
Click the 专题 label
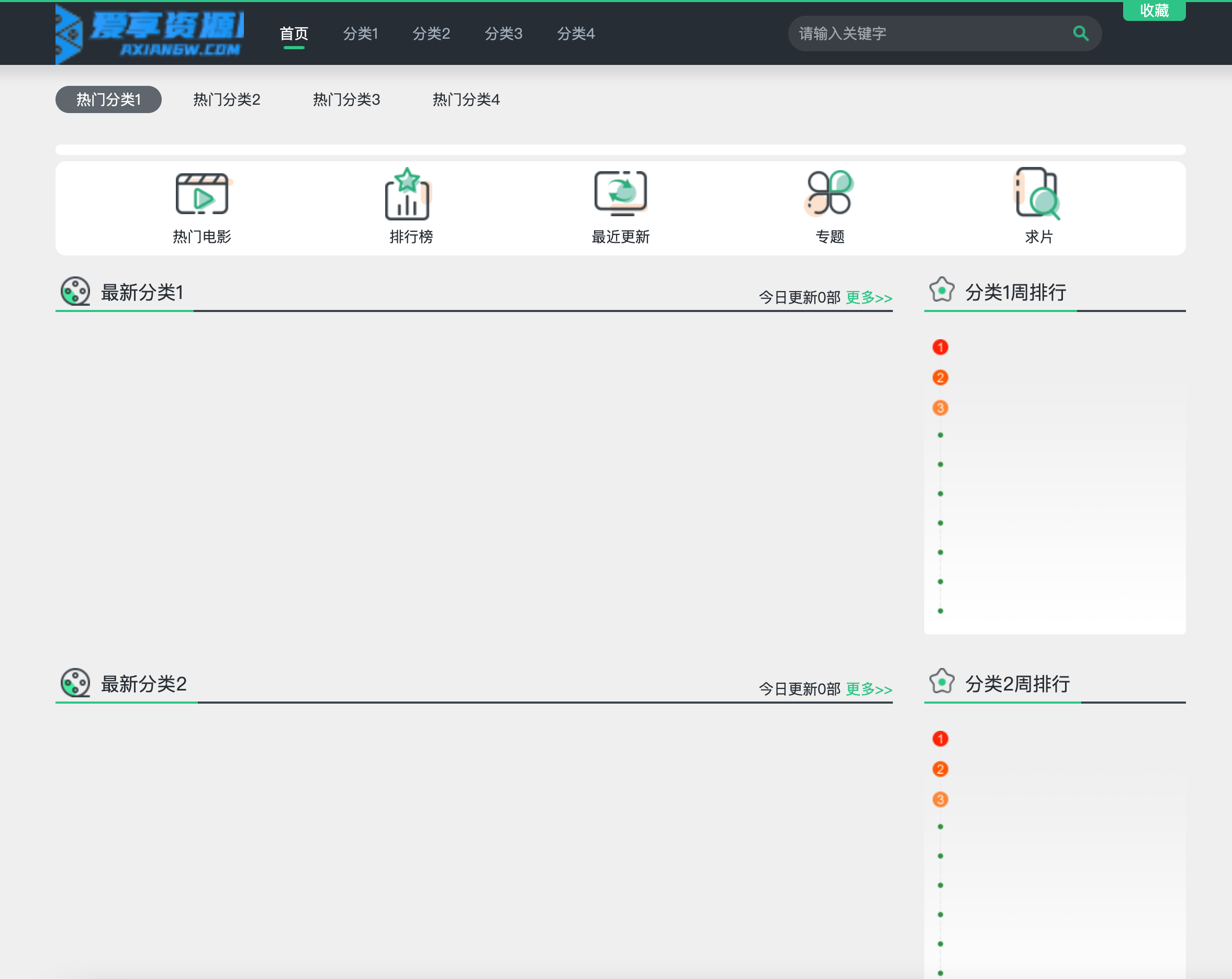(x=830, y=237)
